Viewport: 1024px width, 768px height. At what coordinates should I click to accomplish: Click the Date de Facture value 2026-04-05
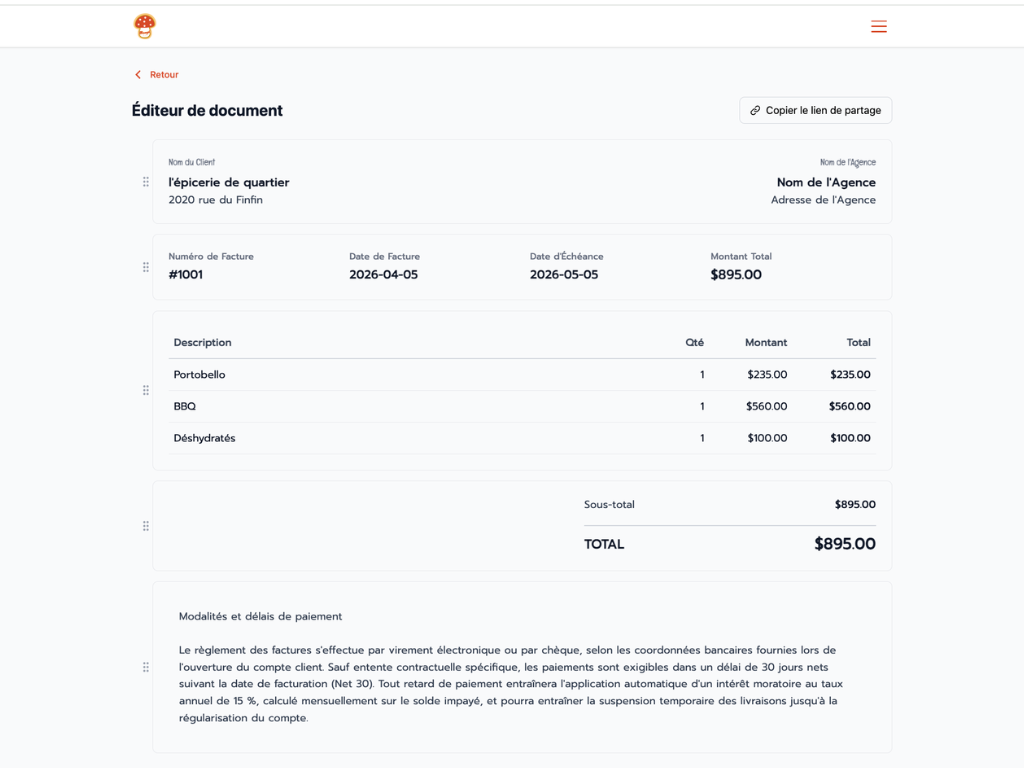click(x=385, y=274)
